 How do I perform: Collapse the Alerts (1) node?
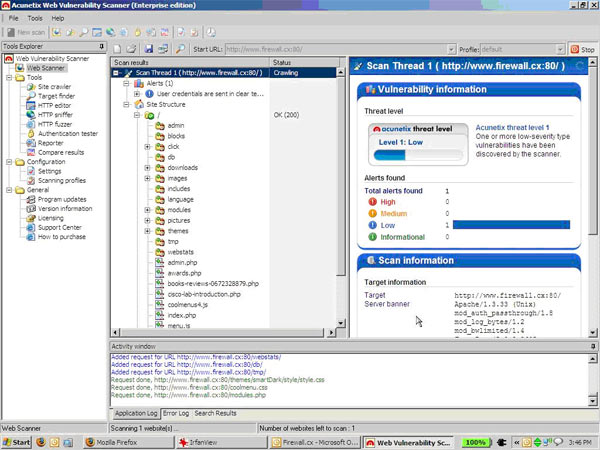coord(126,83)
